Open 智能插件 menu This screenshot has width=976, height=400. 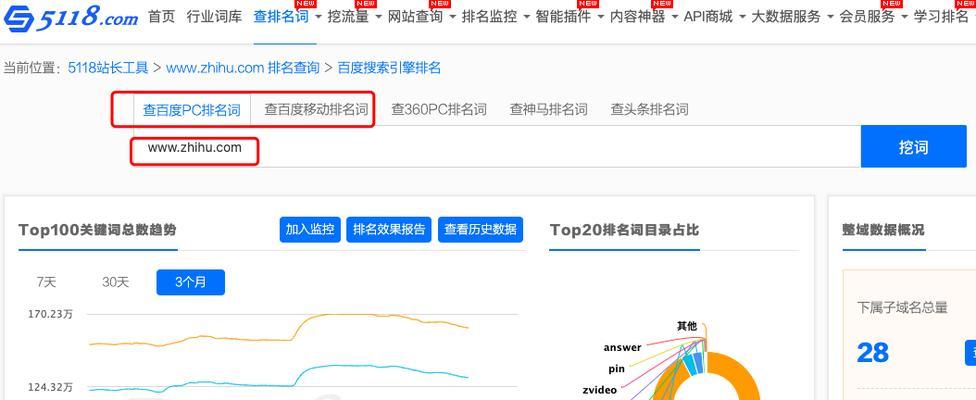563,17
